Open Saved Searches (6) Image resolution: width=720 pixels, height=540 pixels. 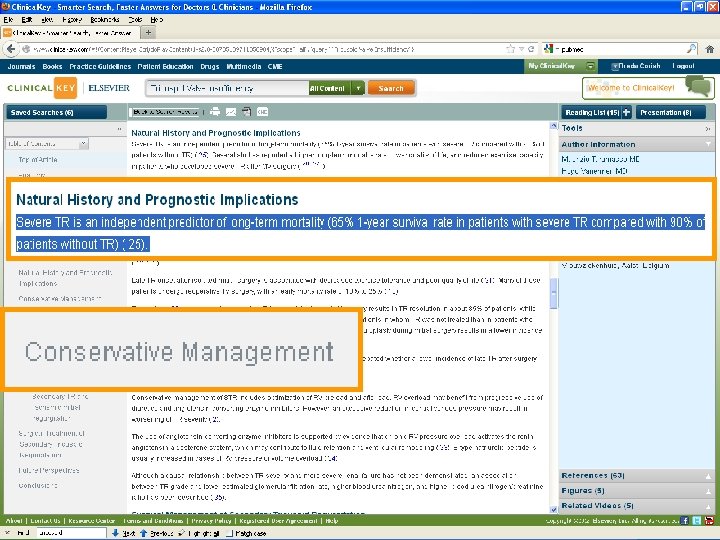(56, 112)
